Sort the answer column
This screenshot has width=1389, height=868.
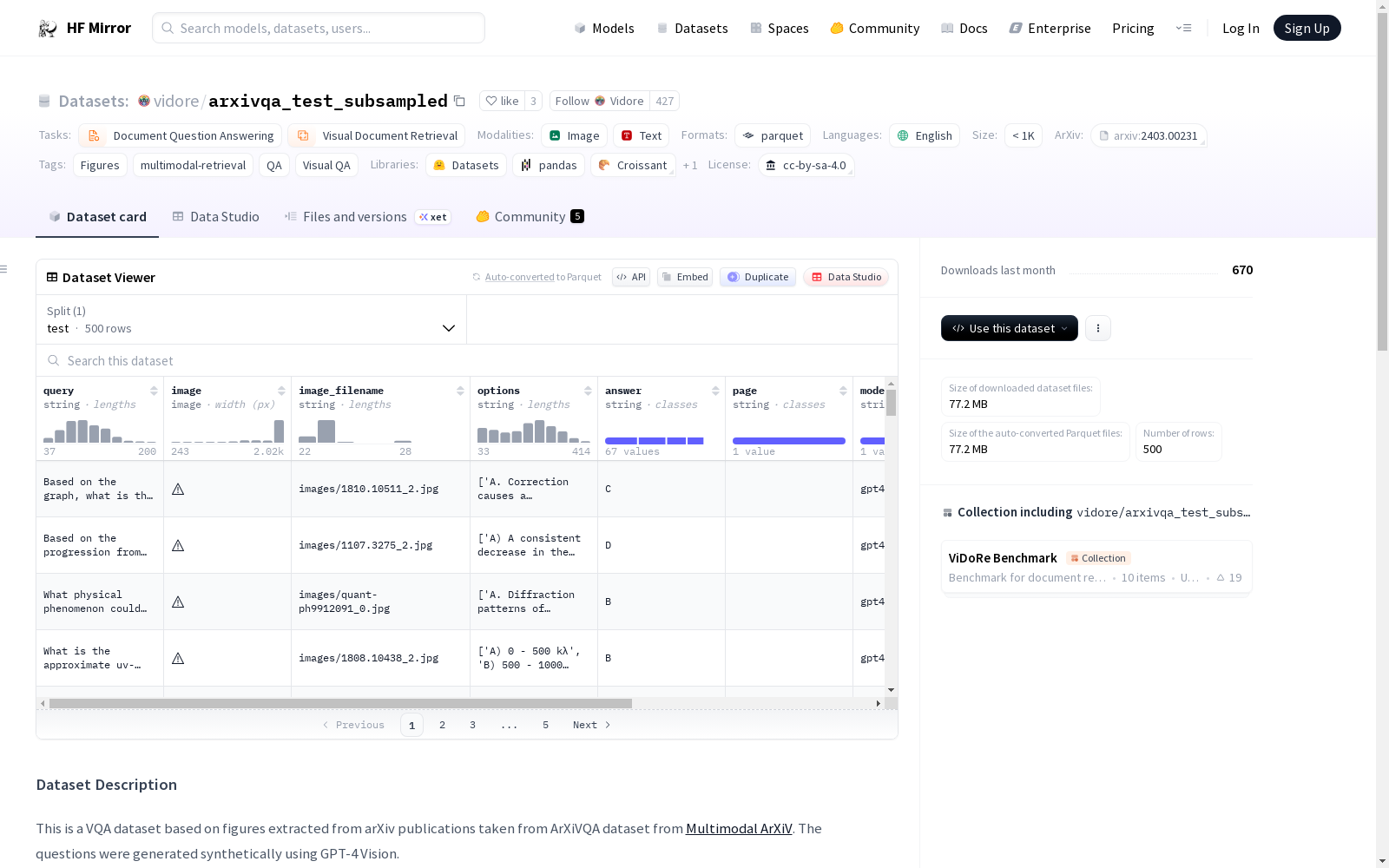tap(715, 391)
